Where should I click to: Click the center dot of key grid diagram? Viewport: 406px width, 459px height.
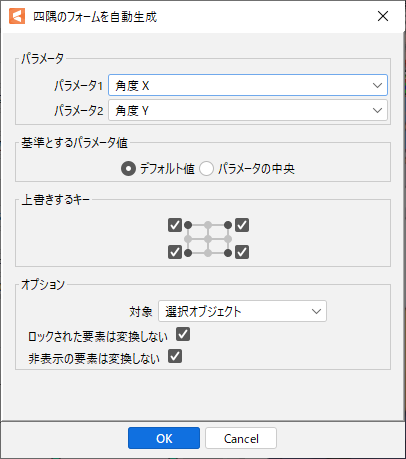coord(208,239)
